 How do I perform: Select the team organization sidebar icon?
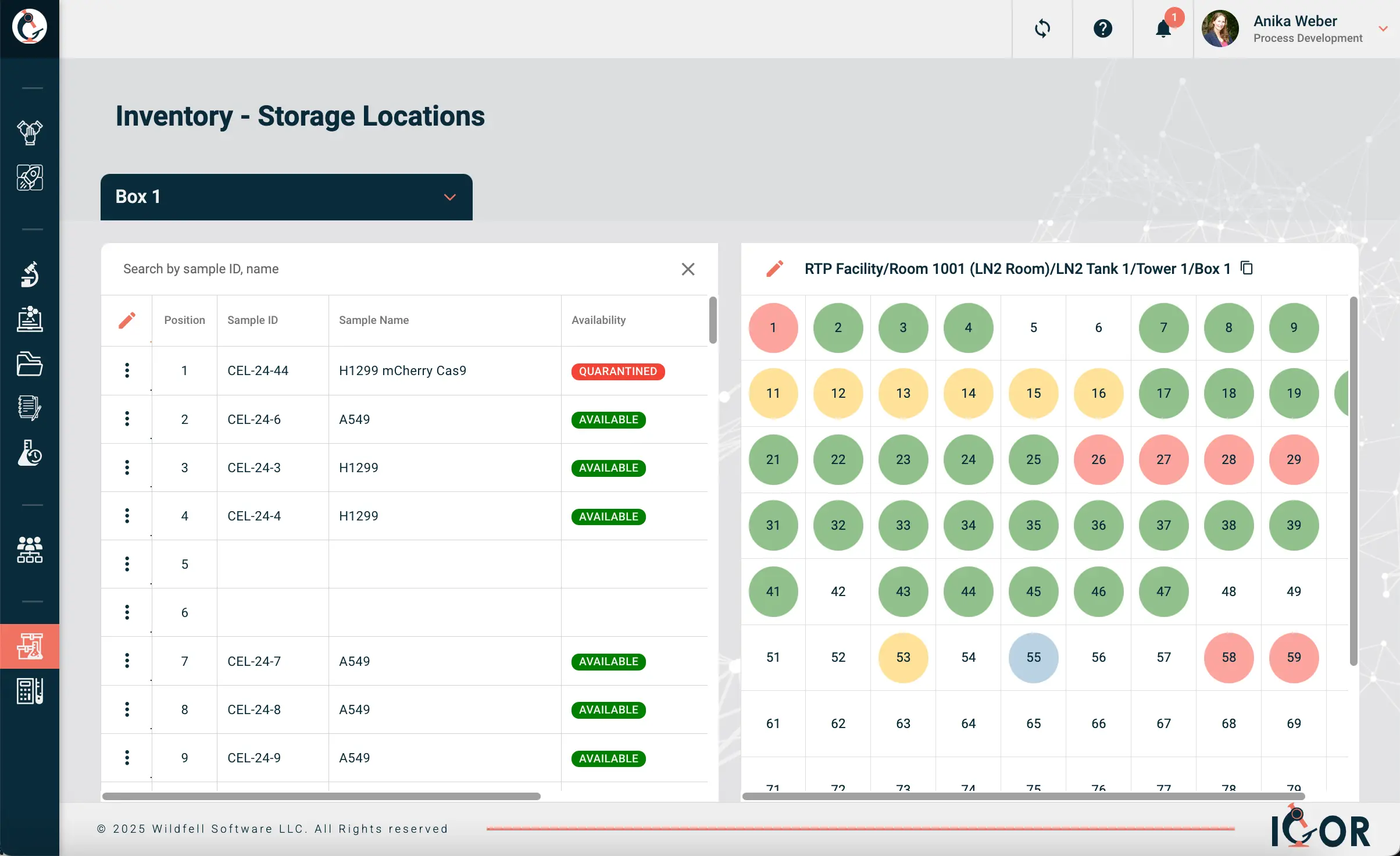(30, 550)
